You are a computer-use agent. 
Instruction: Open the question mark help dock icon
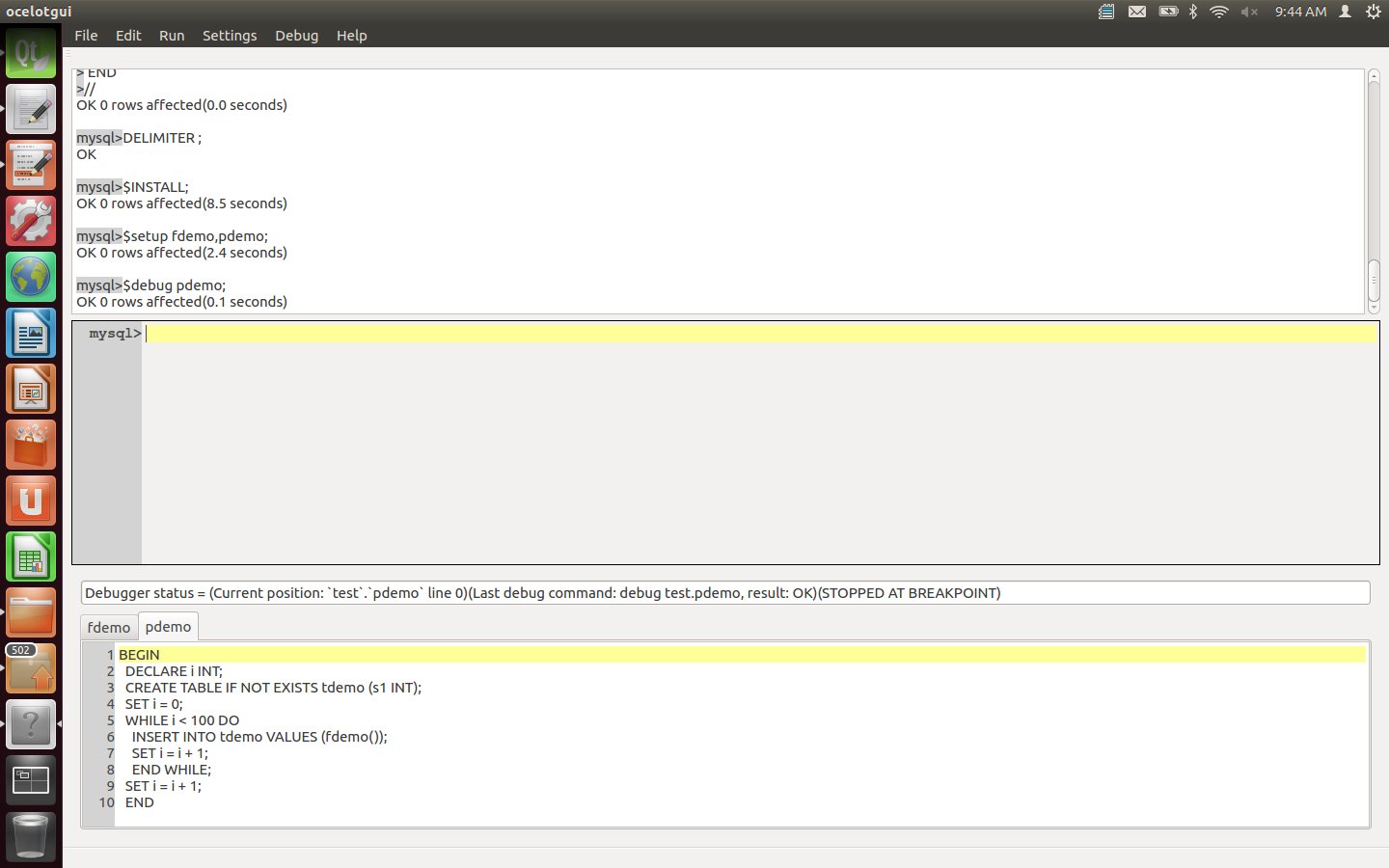31,724
